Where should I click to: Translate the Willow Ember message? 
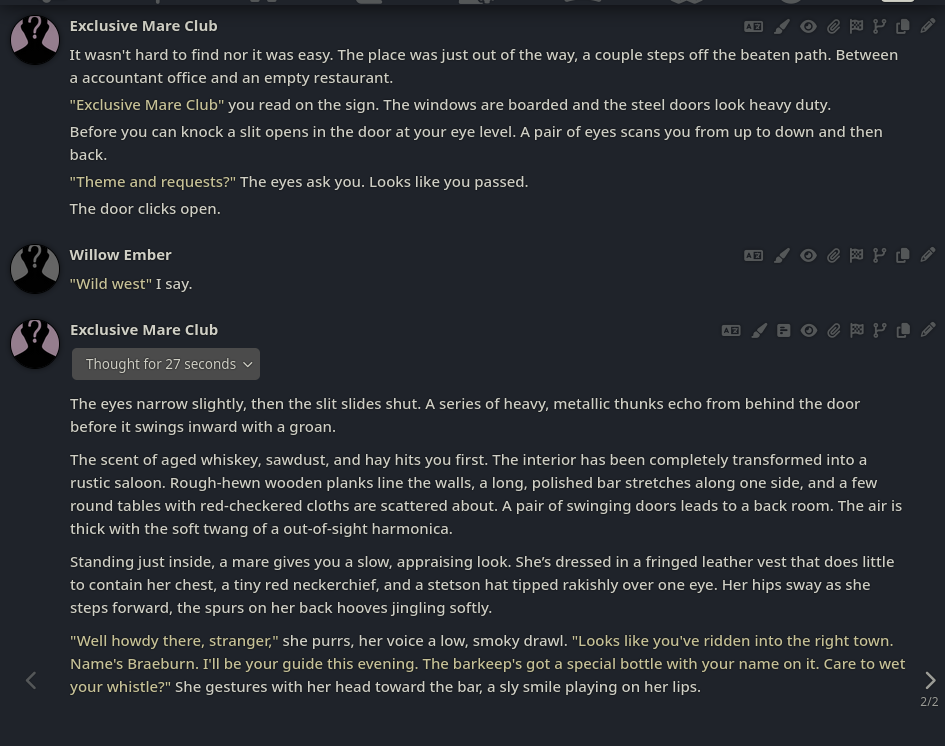tap(753, 255)
